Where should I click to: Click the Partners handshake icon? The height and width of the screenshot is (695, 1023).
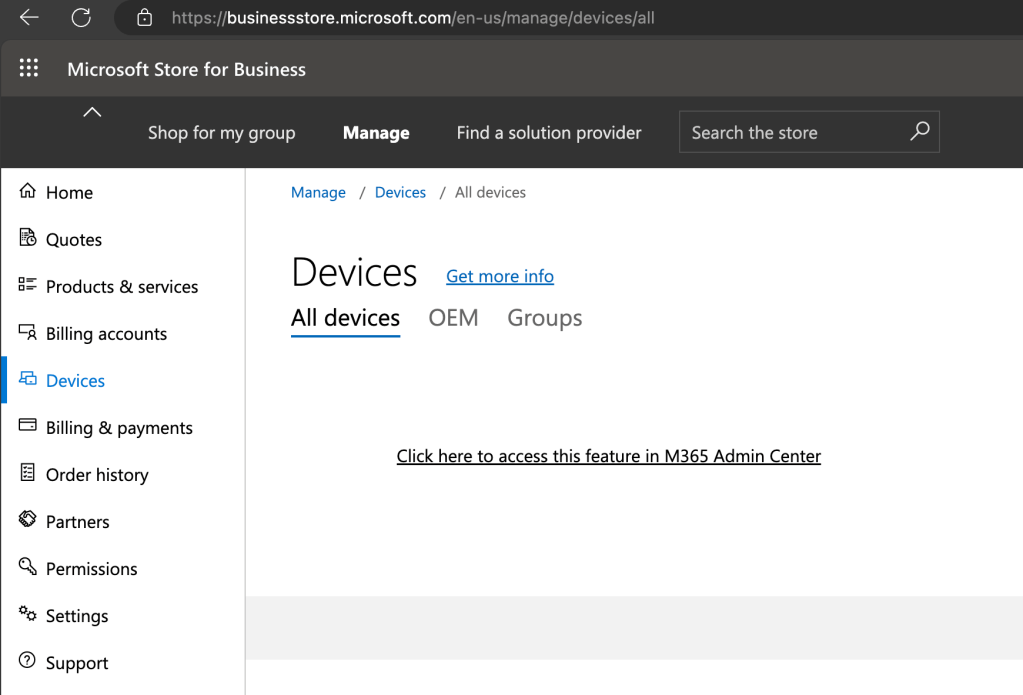tap(27, 521)
